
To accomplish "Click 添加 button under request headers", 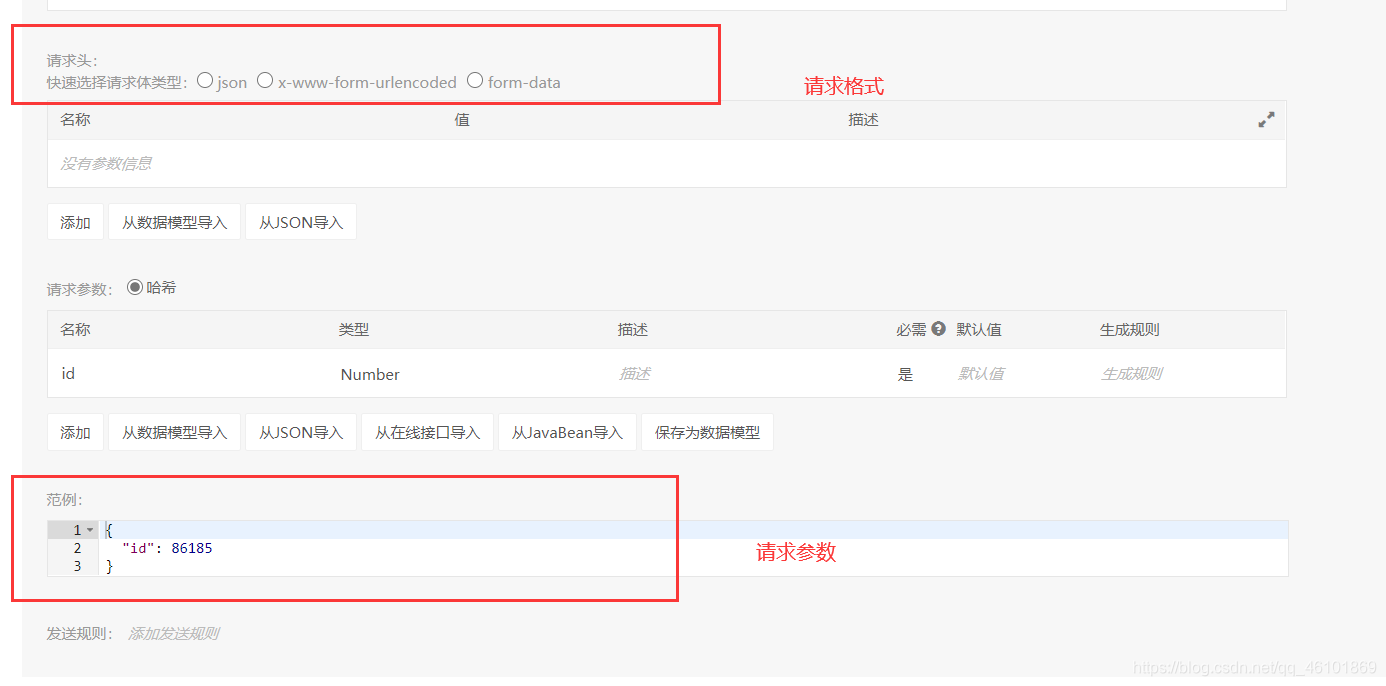I will tap(75, 222).
